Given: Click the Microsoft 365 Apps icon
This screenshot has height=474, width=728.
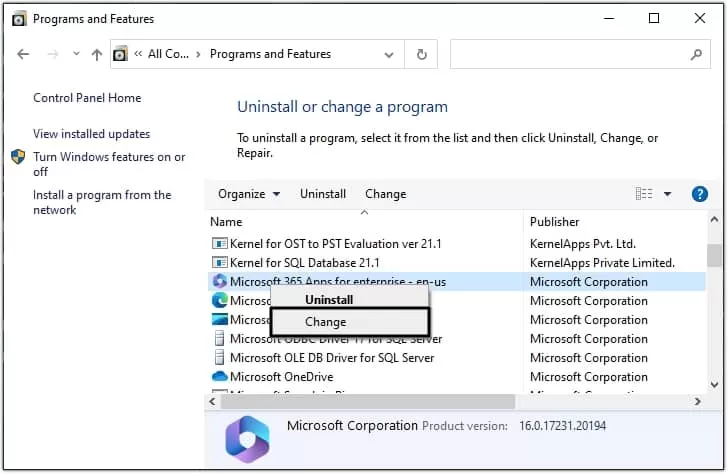Looking at the screenshot, I should 220,281.
